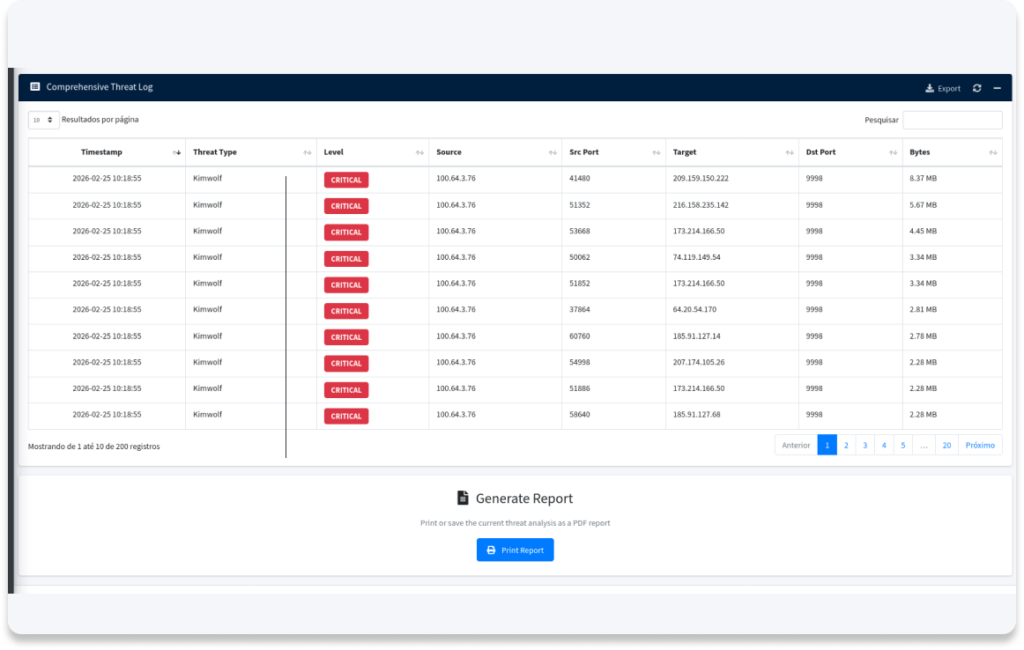
Task: Click inside the Pesquisar search field
Action: coord(952,120)
